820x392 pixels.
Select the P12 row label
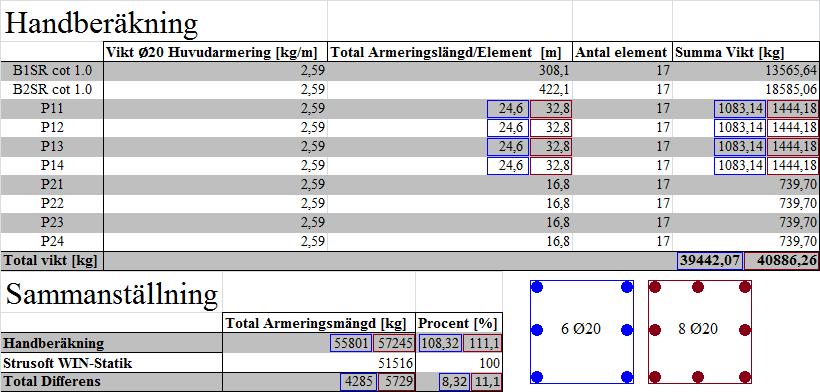coord(52,128)
